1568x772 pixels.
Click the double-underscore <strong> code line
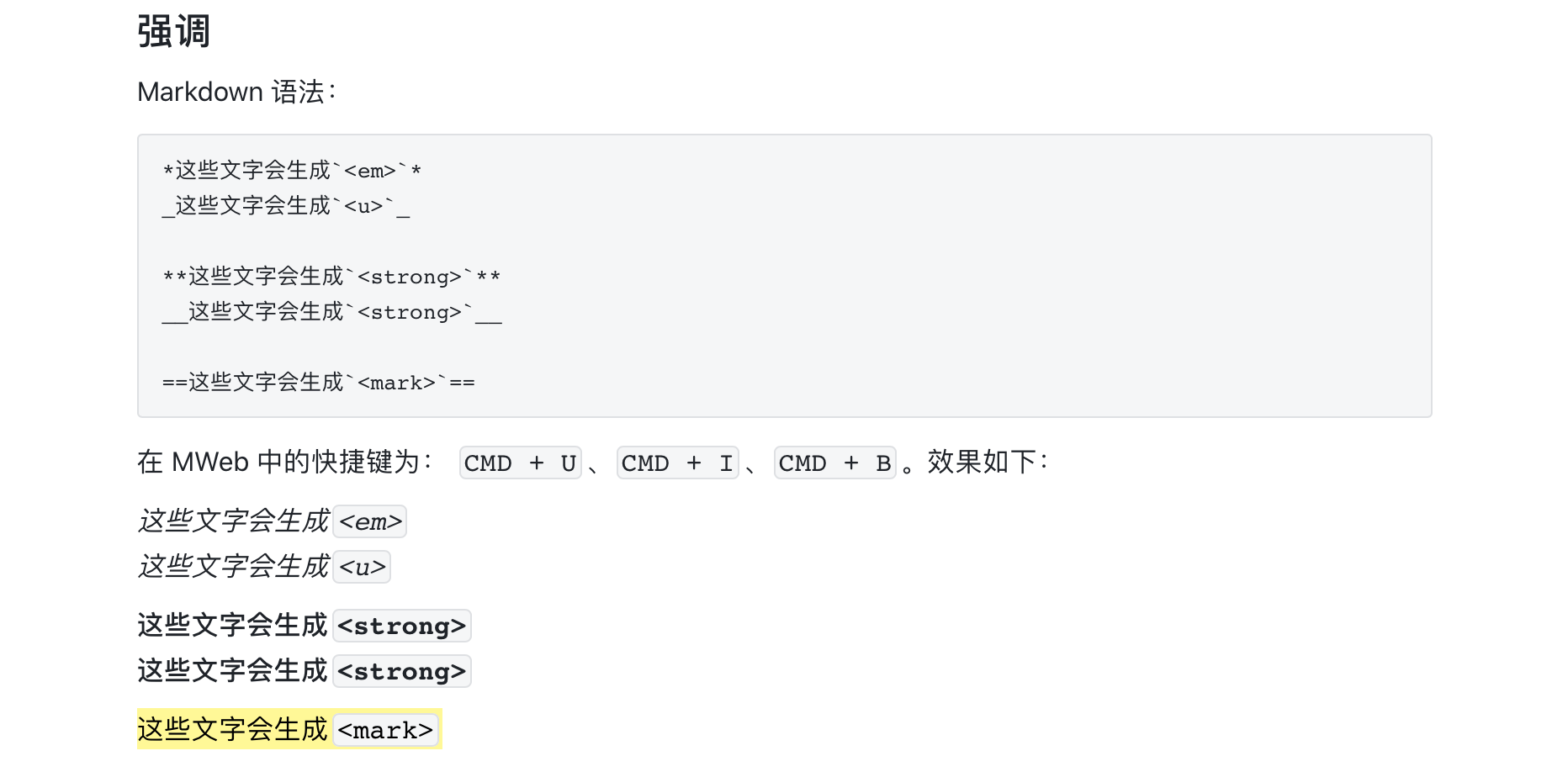(331, 312)
